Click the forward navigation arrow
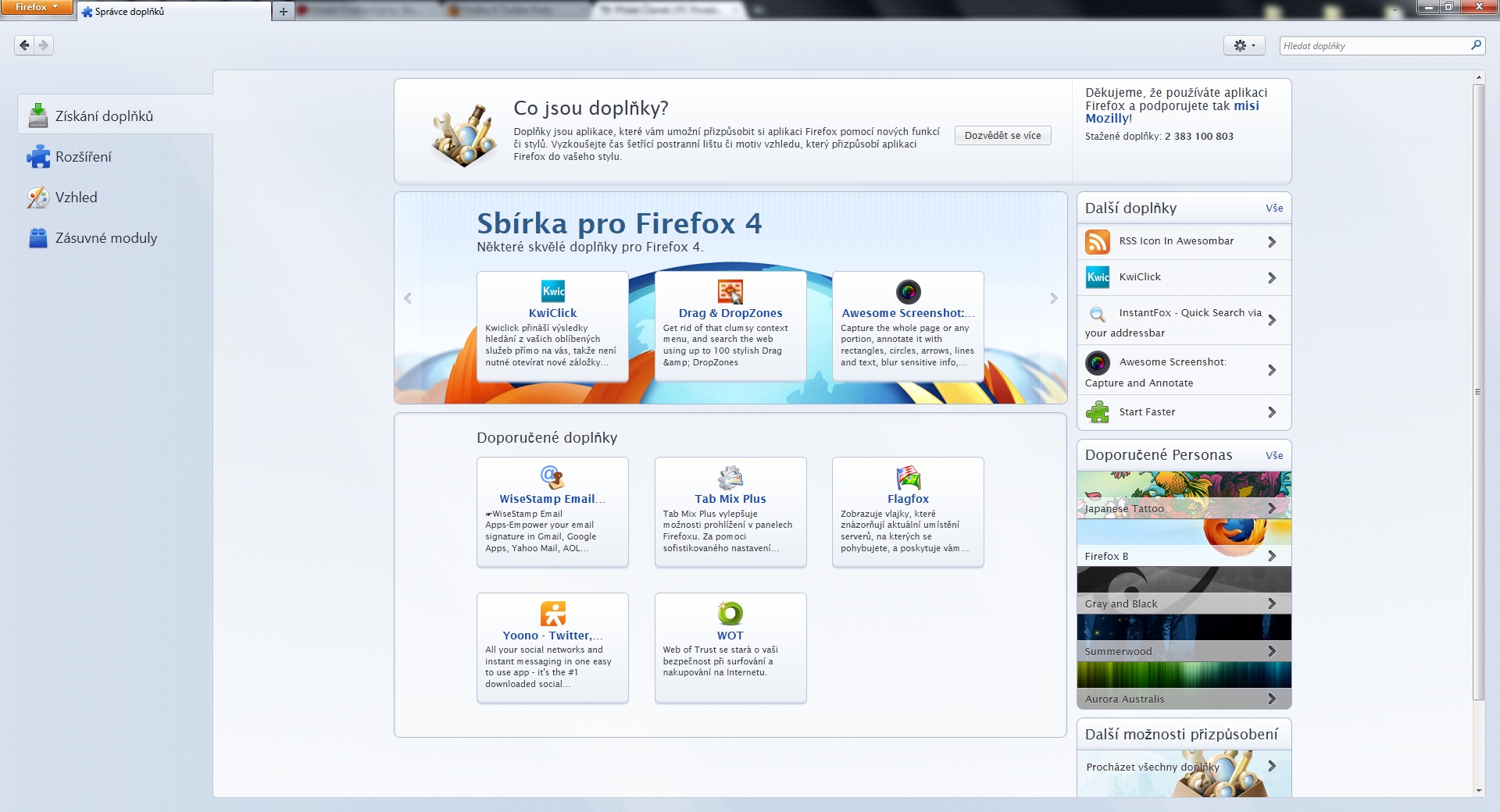 [x=44, y=45]
